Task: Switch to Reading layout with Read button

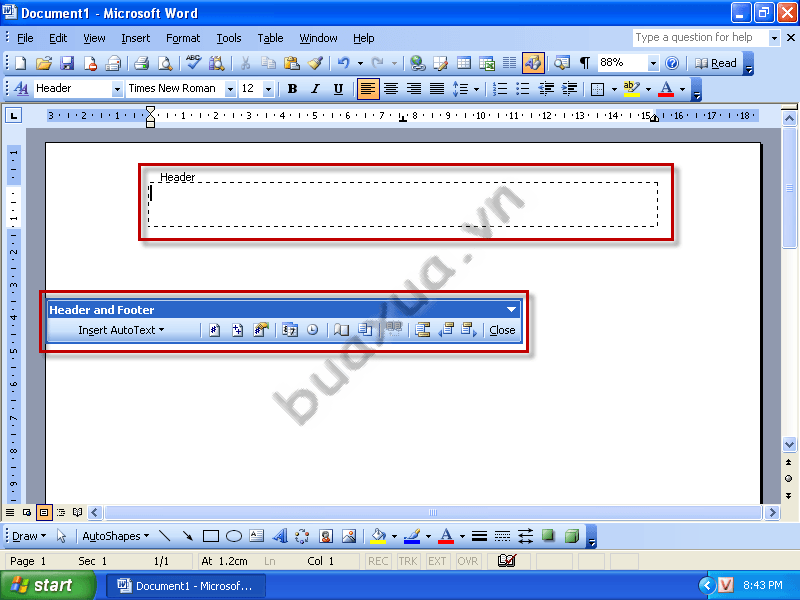Action: click(716, 63)
